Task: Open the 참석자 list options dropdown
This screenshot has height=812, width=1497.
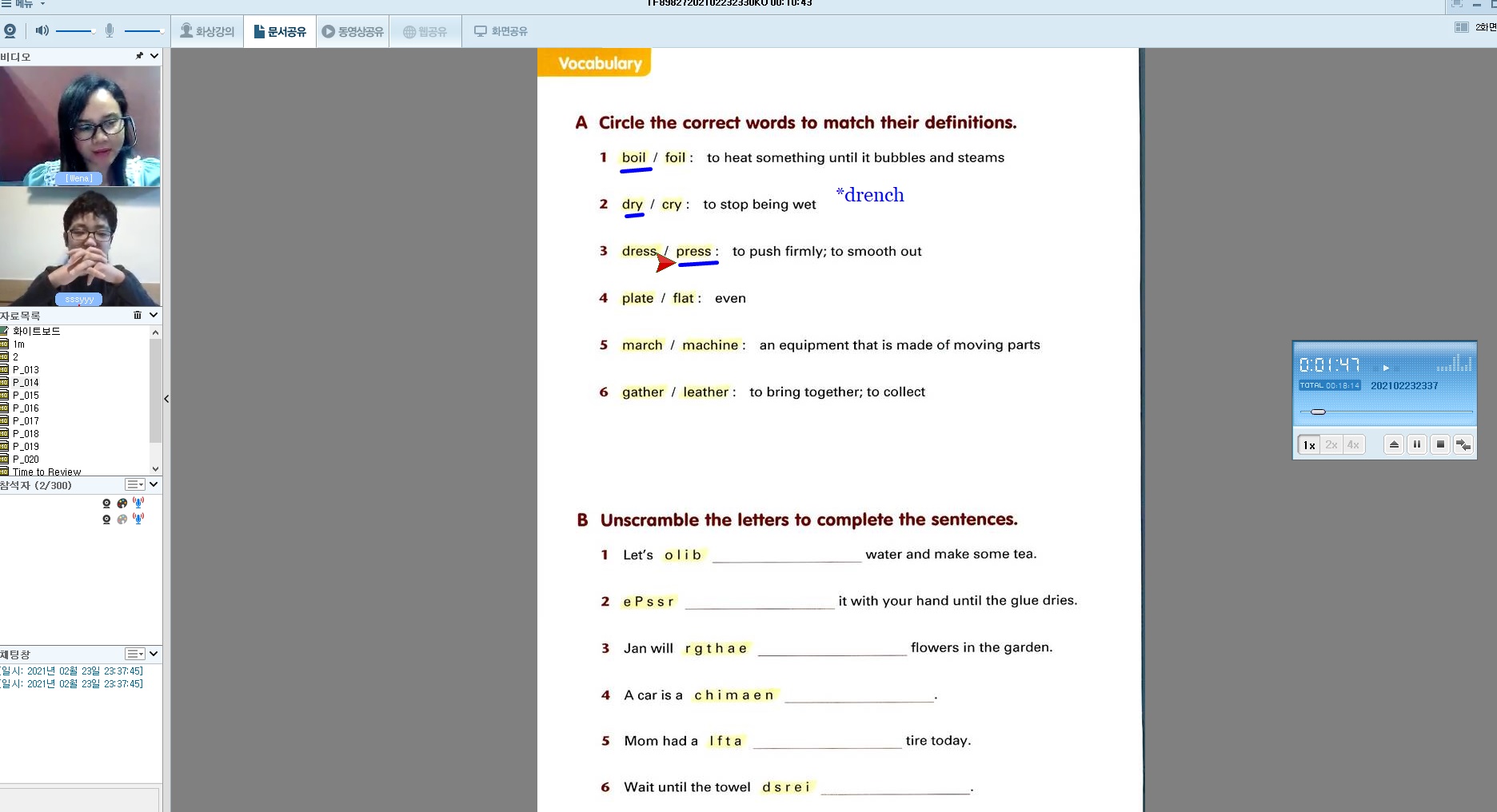Action: [x=135, y=484]
